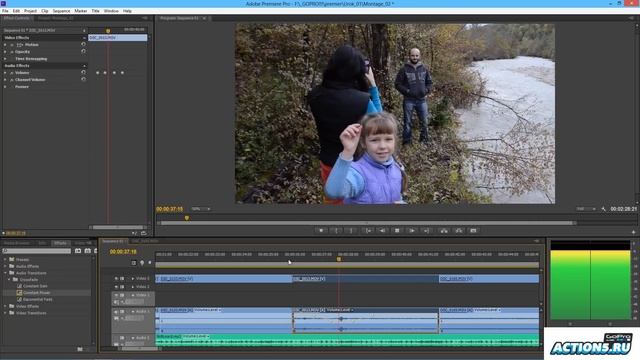
Task: Toggle sync lock on Audio 2 track
Action: (x=122, y=338)
